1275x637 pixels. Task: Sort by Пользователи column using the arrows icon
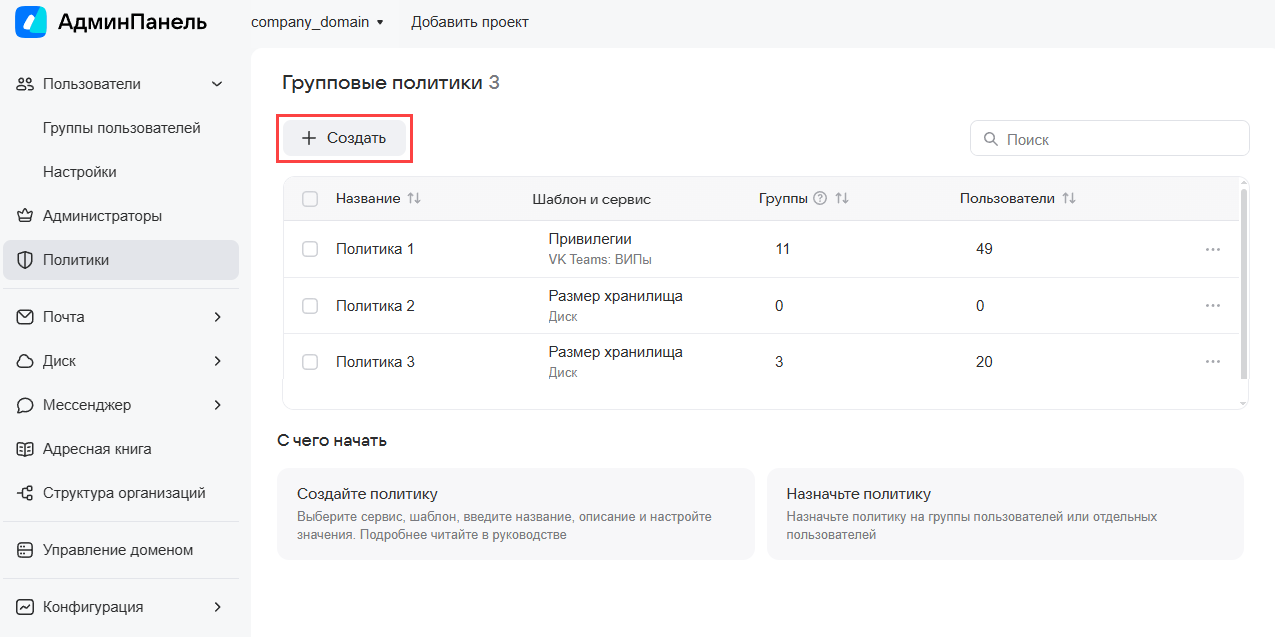pos(1069,199)
